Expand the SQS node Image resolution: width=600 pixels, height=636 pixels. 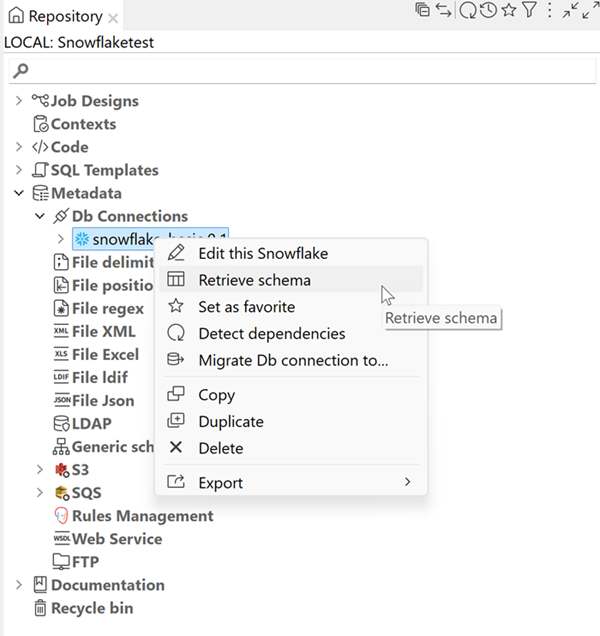40,493
